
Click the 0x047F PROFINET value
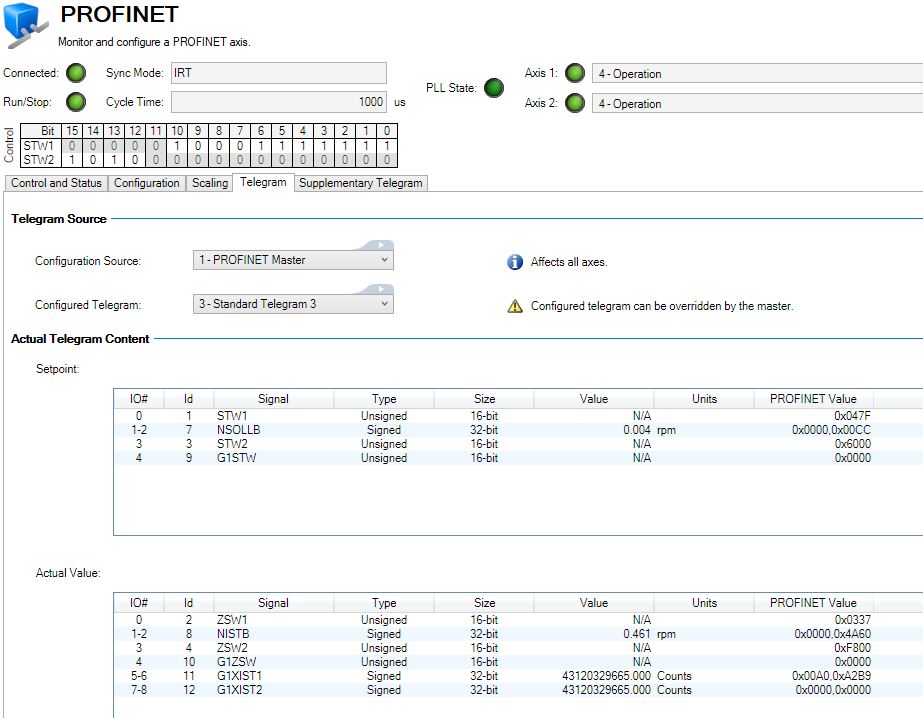click(852, 415)
